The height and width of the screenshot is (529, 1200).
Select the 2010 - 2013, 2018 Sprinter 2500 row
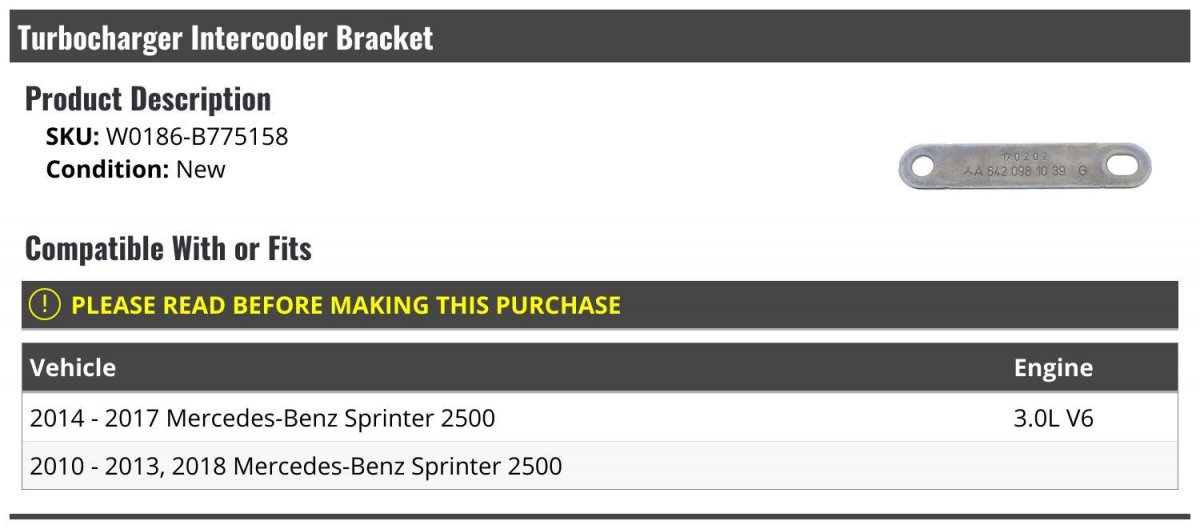point(600,465)
